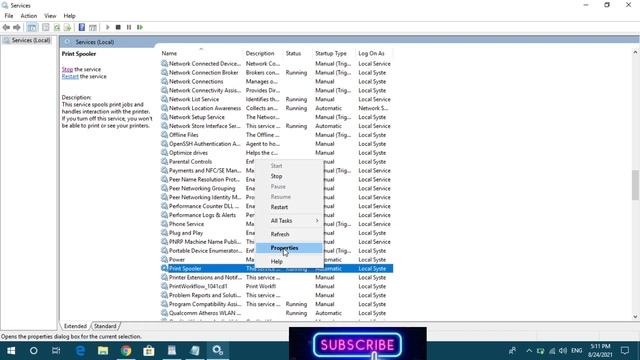Open File Explorer from the taskbar
Screen dimensions: 640x360
pos(103,351)
